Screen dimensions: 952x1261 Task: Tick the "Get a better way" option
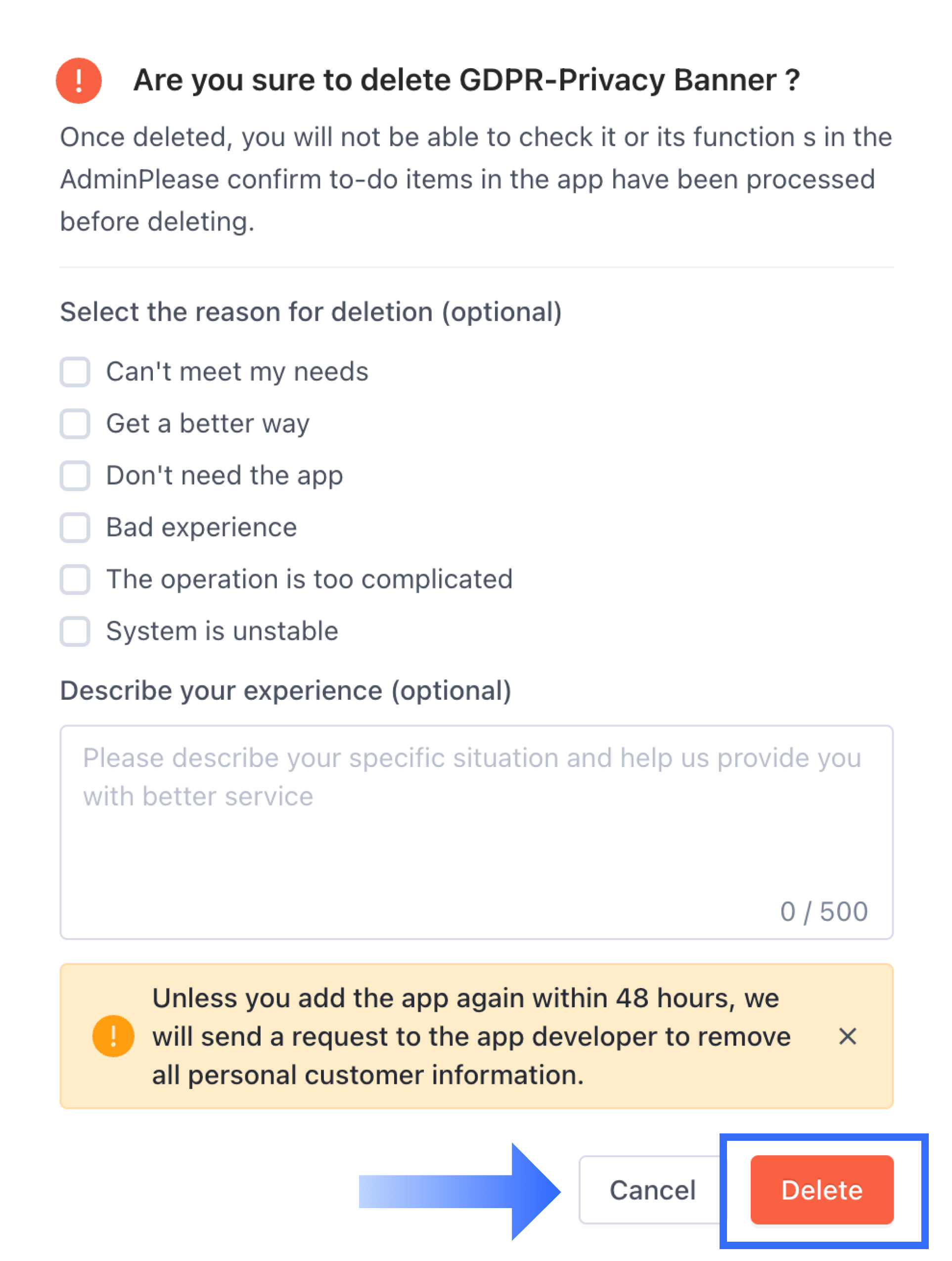point(75,424)
